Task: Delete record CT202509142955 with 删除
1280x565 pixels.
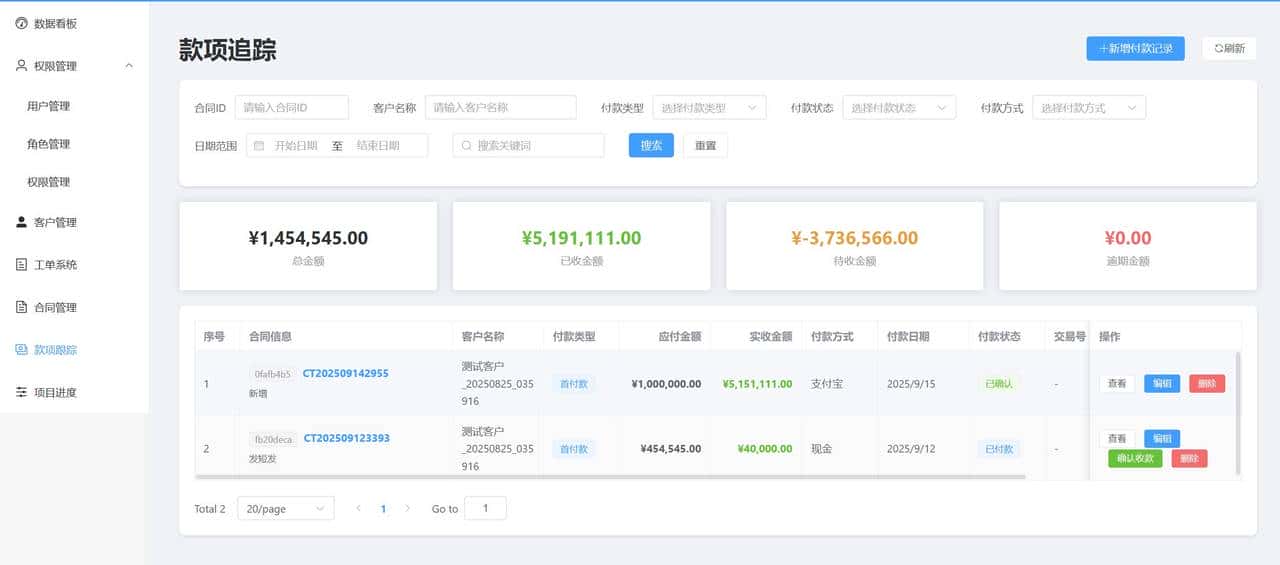Action: [x=1207, y=383]
